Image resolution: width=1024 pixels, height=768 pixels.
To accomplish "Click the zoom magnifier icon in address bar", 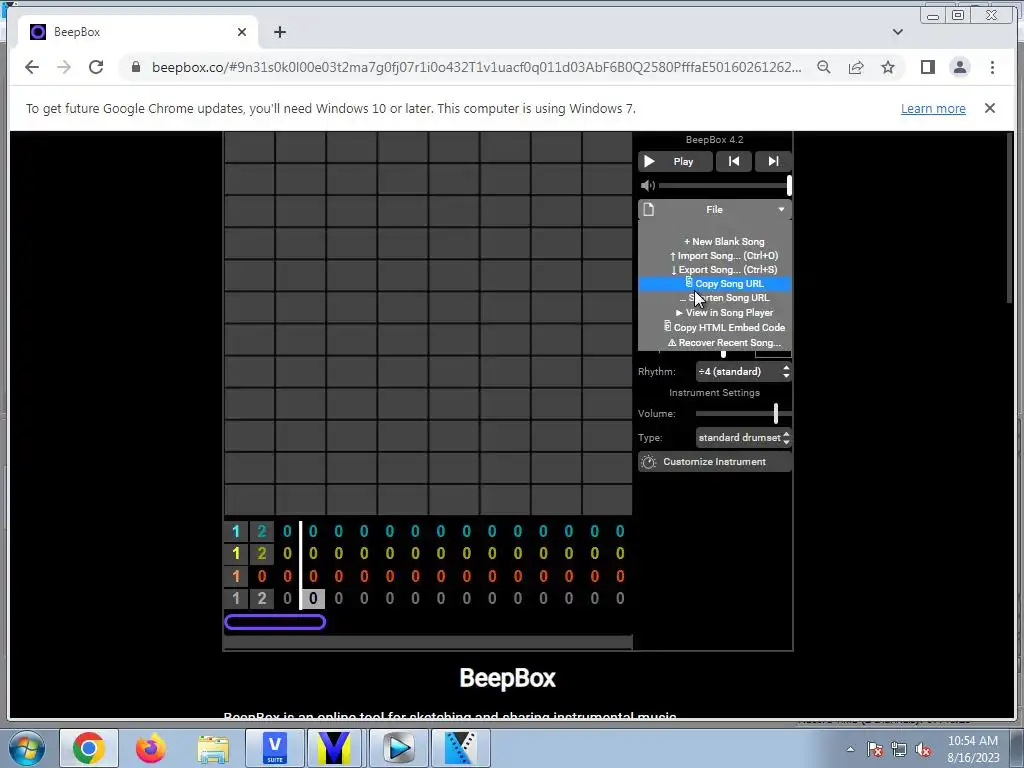I will pyautogui.click(x=824, y=67).
